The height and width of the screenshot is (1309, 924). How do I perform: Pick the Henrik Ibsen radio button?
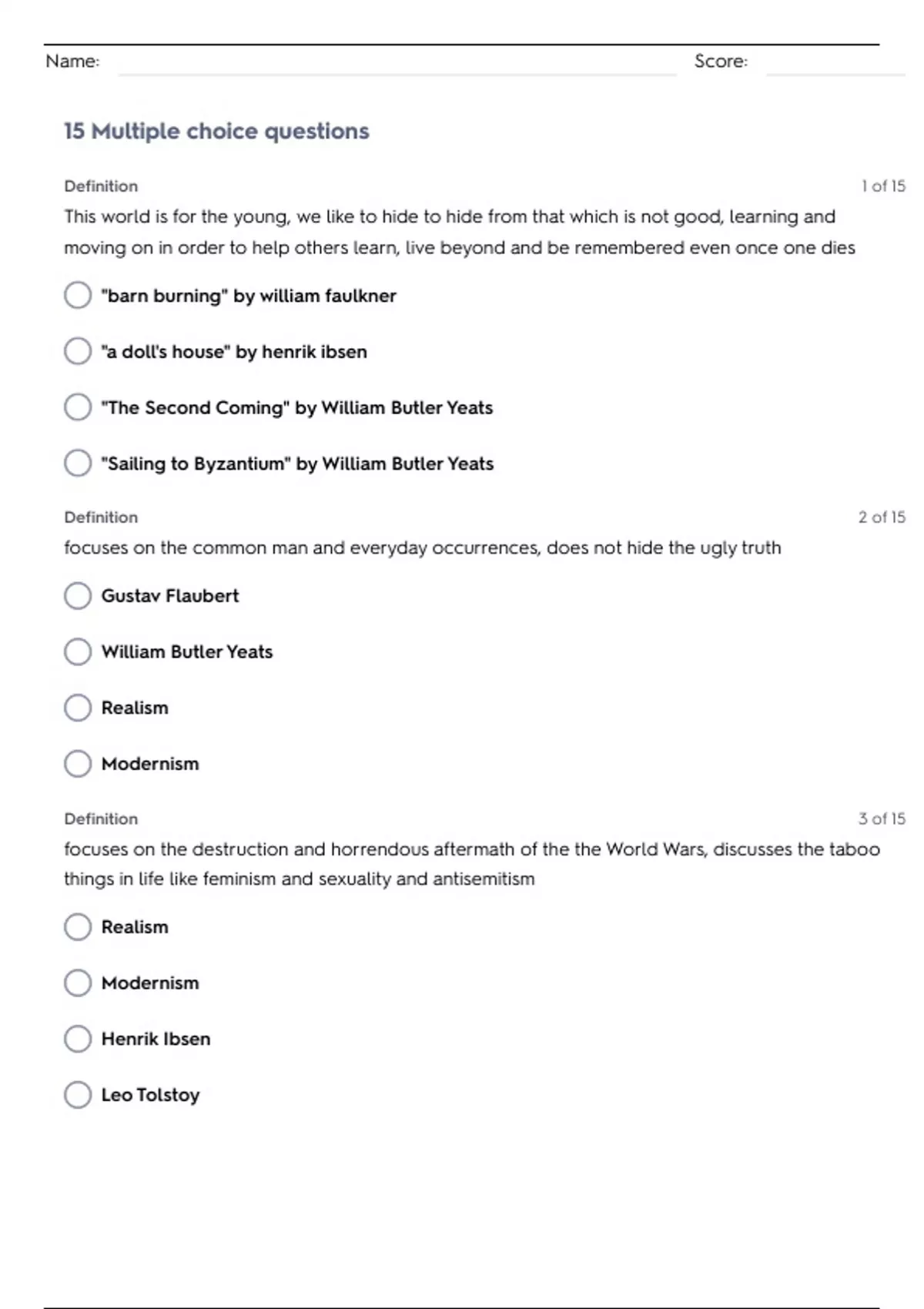(x=78, y=1039)
